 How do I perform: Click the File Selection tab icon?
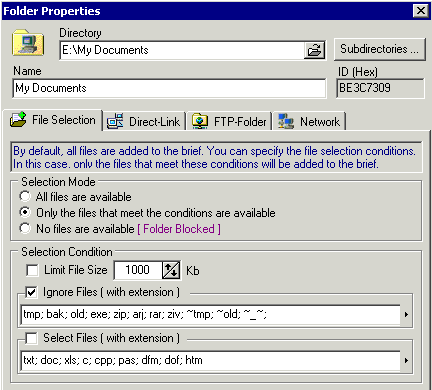[18, 119]
